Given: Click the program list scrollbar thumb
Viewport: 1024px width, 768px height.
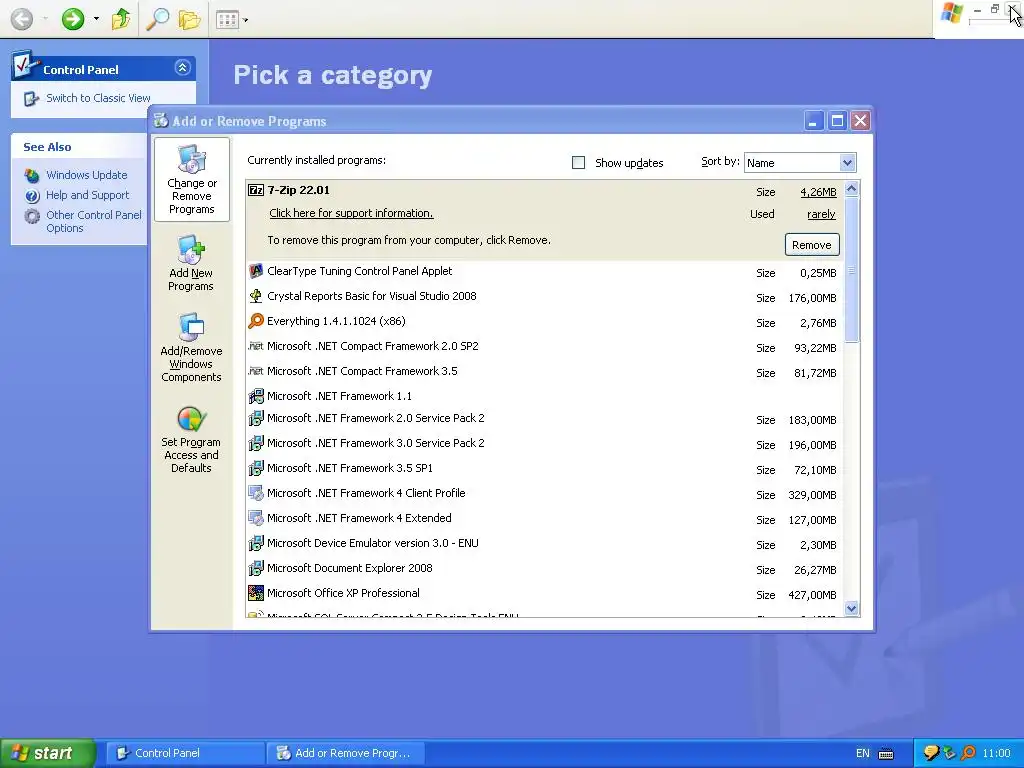Looking at the screenshot, I should tap(852, 269).
